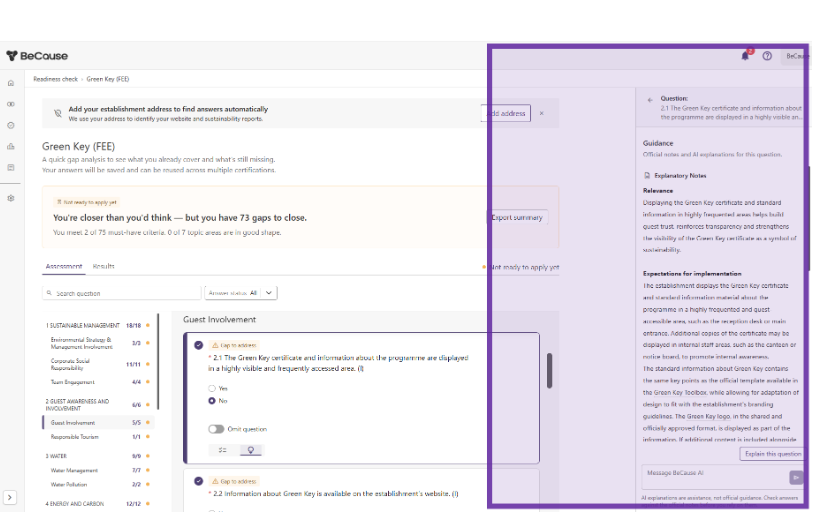813x531 pixels.
Task: Click the info marker after question 2.1 text
Action: point(361,369)
